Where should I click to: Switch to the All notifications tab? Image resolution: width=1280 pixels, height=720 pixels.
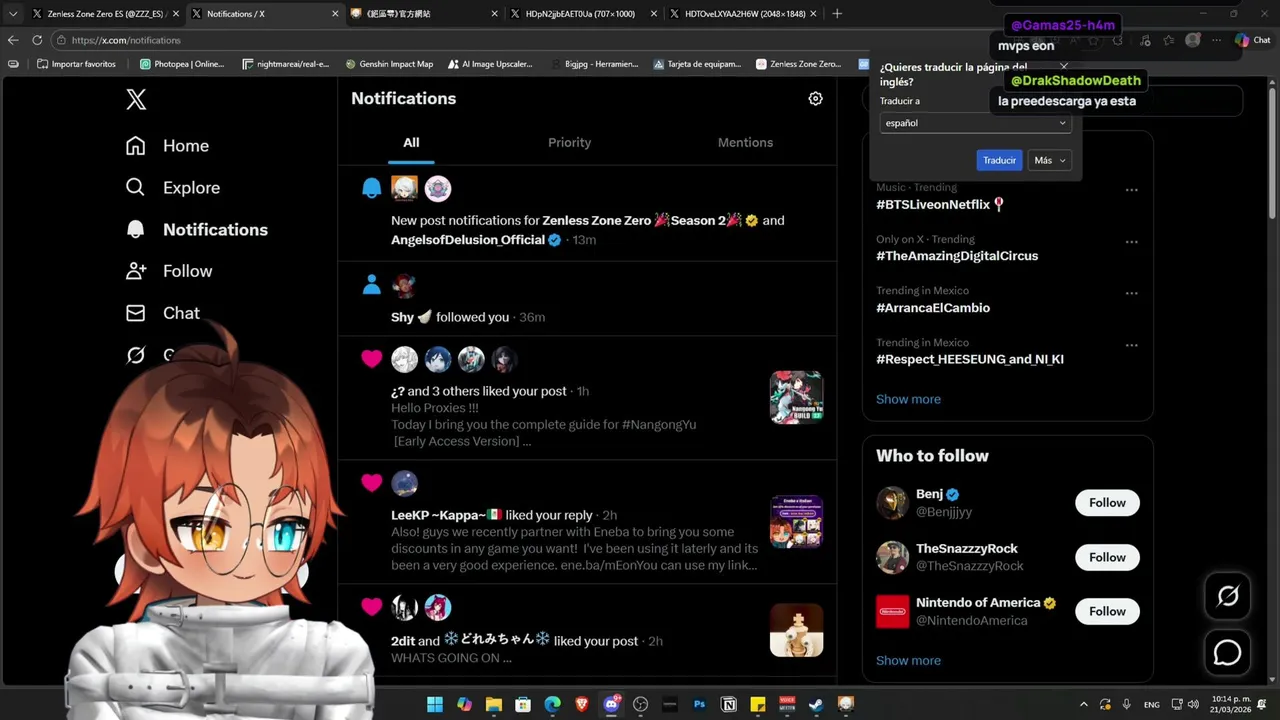pyautogui.click(x=411, y=143)
